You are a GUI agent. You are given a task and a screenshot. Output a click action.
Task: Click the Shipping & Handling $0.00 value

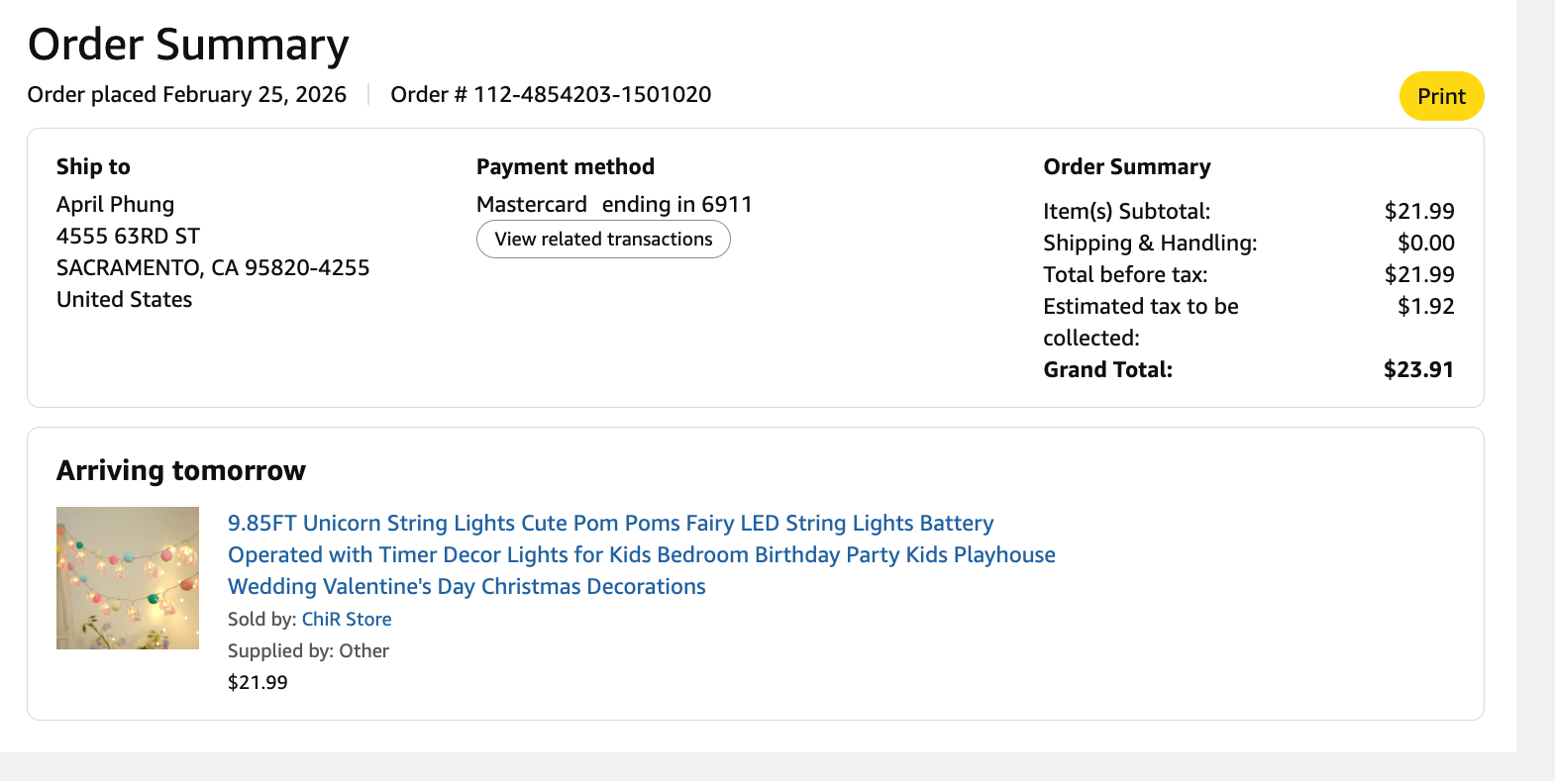1425,243
